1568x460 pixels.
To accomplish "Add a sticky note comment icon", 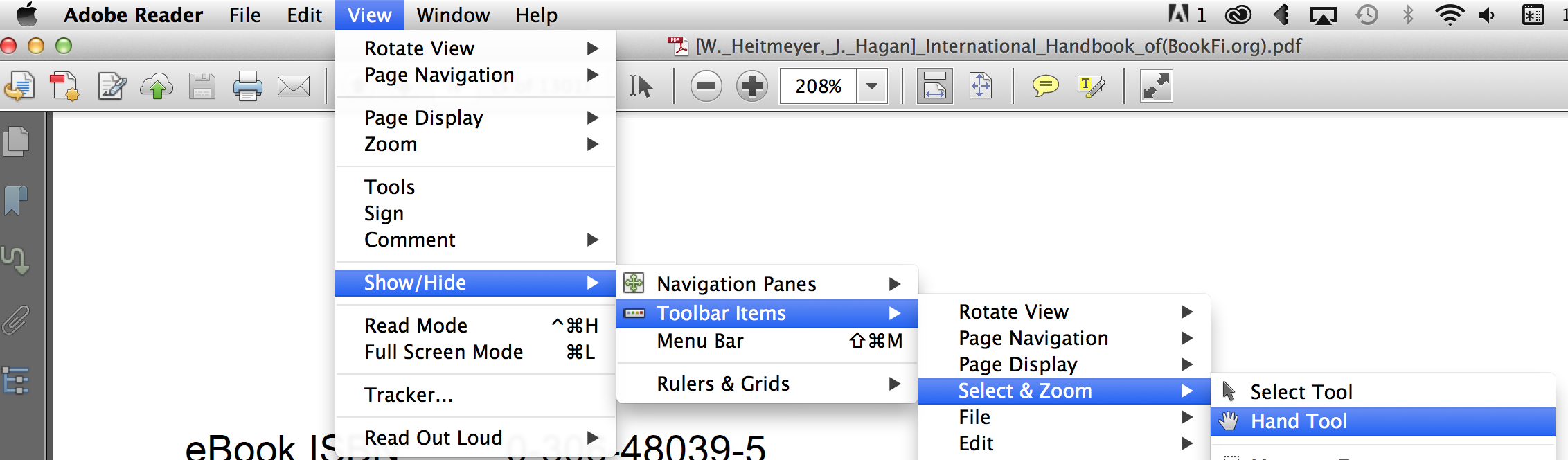I will 1046,87.
